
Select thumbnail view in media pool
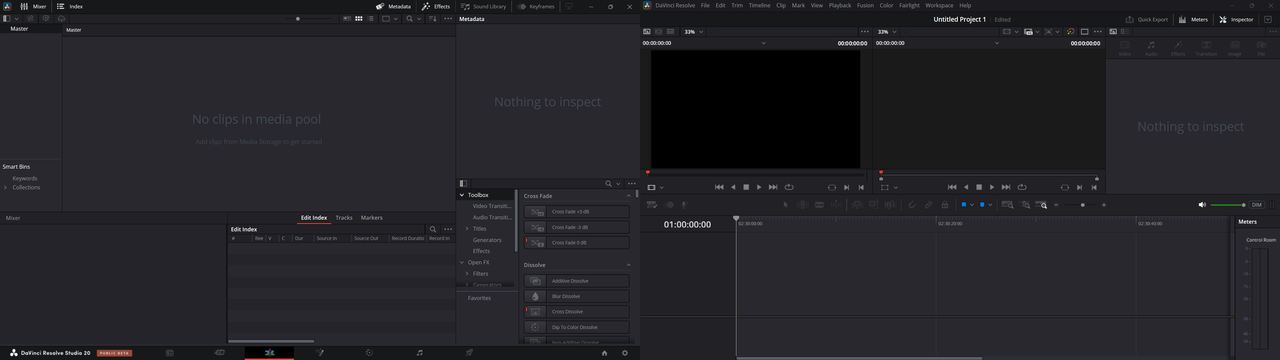click(x=359, y=18)
